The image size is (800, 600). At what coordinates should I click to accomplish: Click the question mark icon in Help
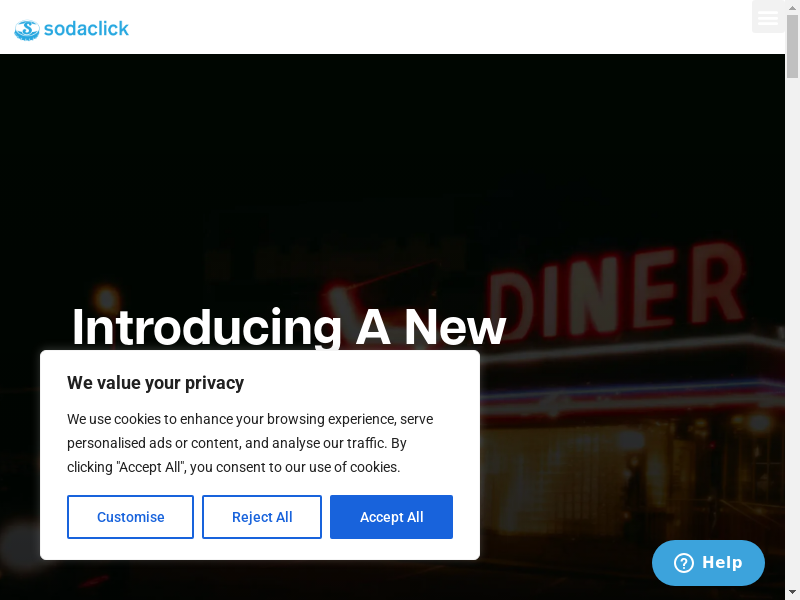point(684,563)
